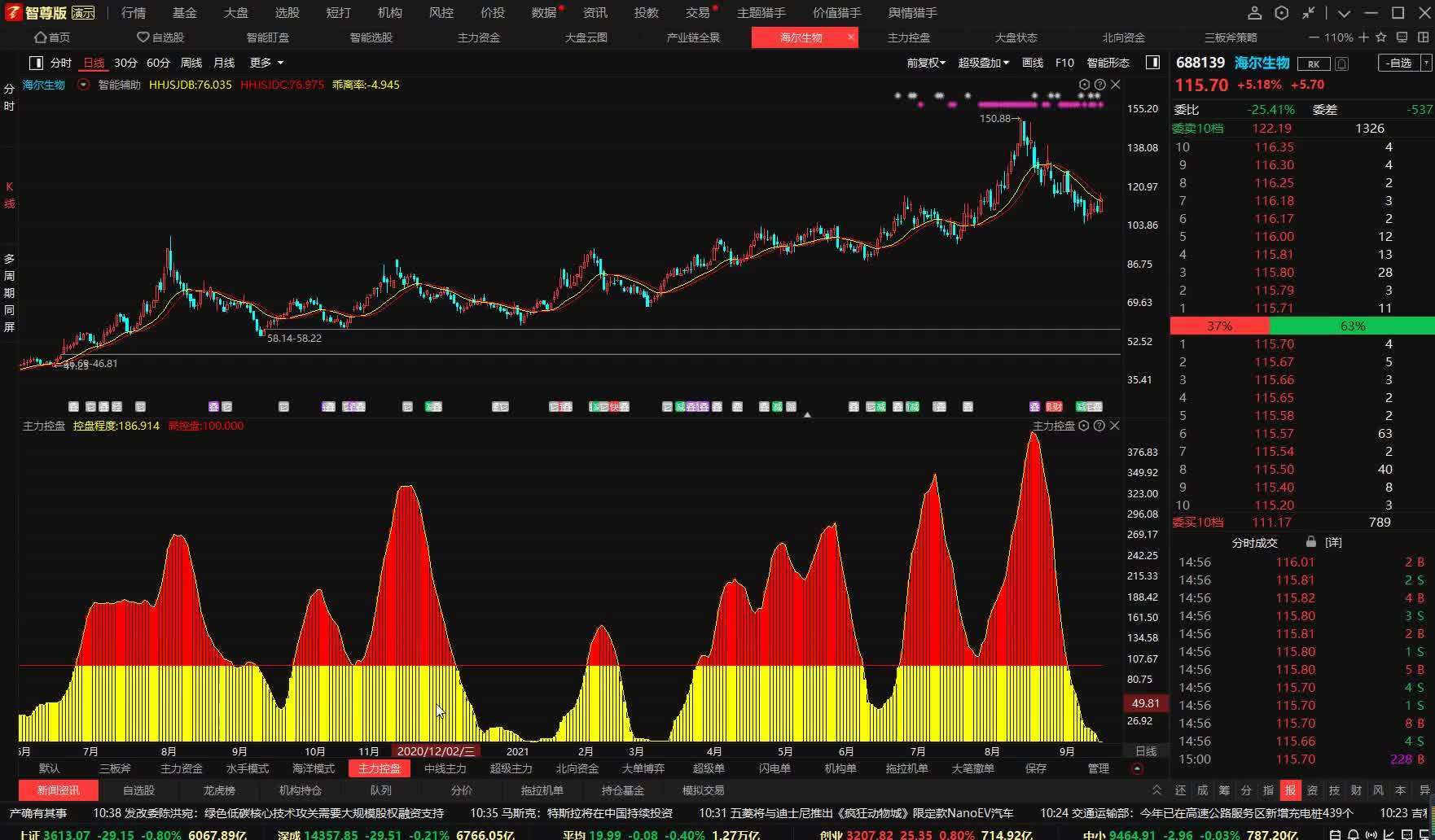This screenshot has height=840, width=1435.
Task: Expand the 更多 period dropdown
Action: [x=267, y=63]
